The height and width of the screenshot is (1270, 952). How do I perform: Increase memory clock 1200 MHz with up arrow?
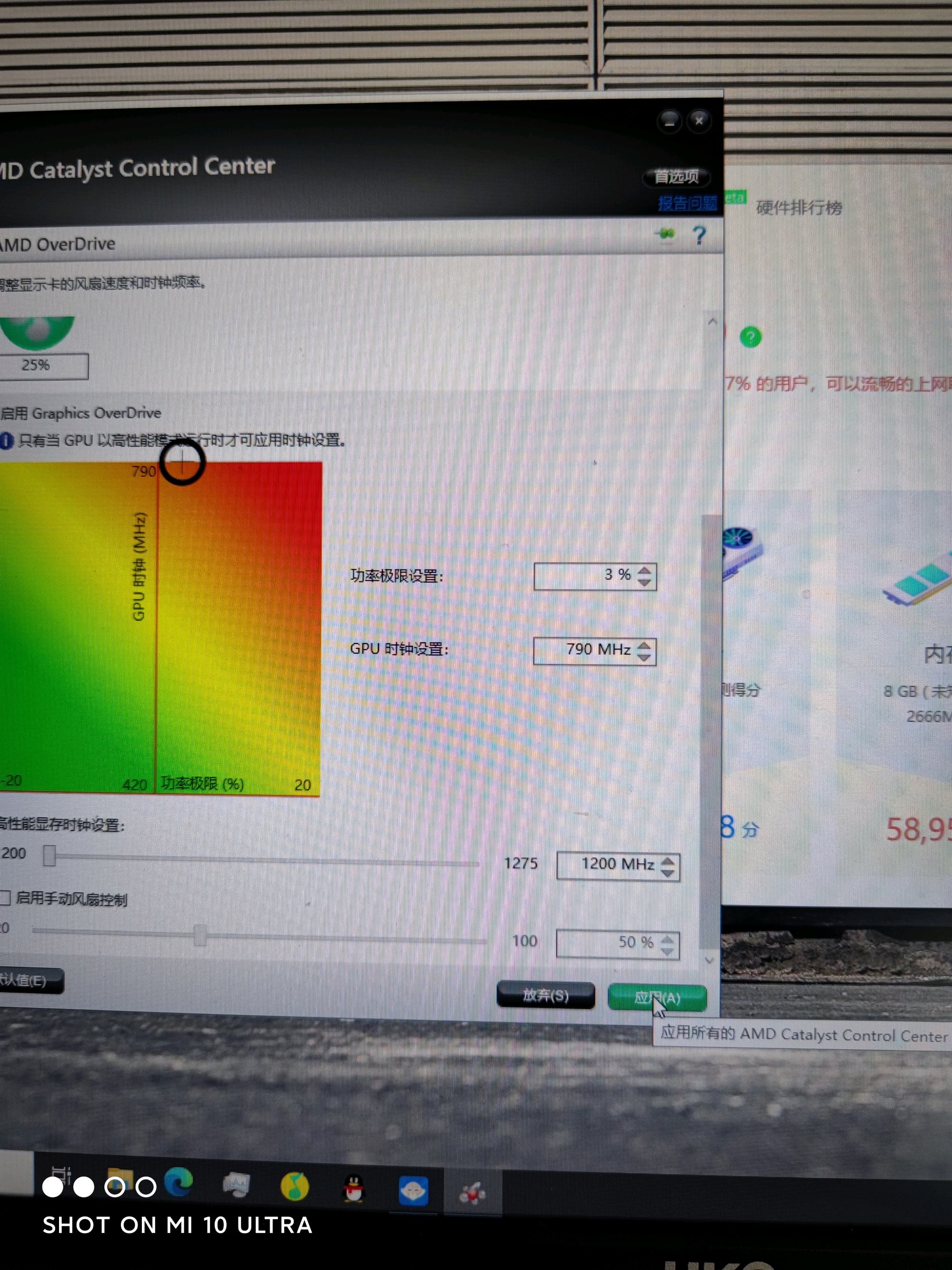click(x=667, y=861)
